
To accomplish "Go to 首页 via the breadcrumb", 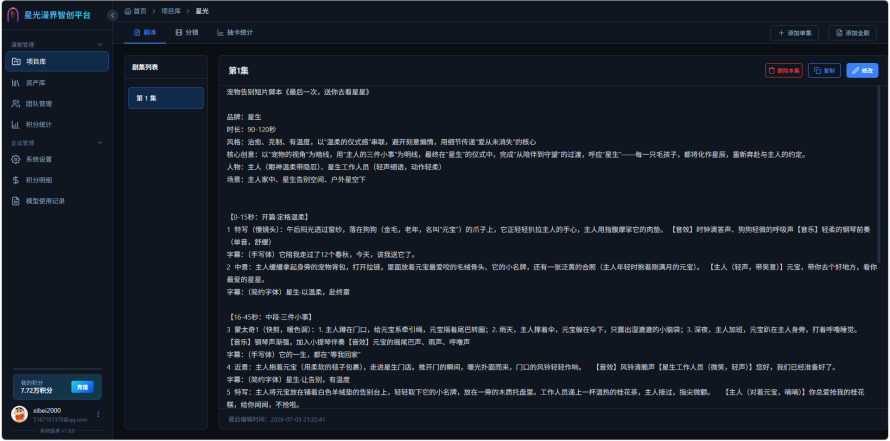I will click(x=136, y=11).
